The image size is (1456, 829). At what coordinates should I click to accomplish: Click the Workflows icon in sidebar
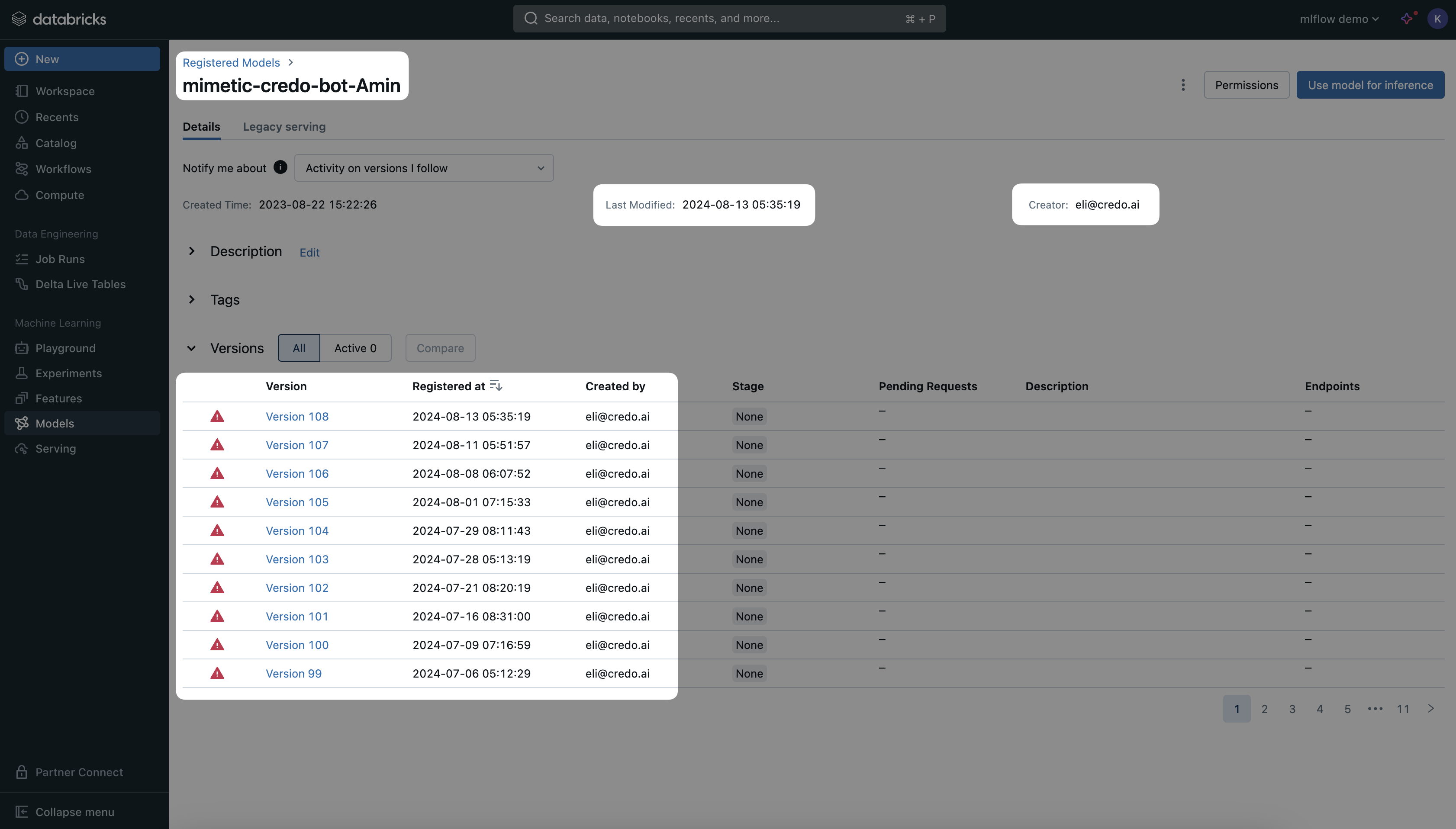[22, 169]
